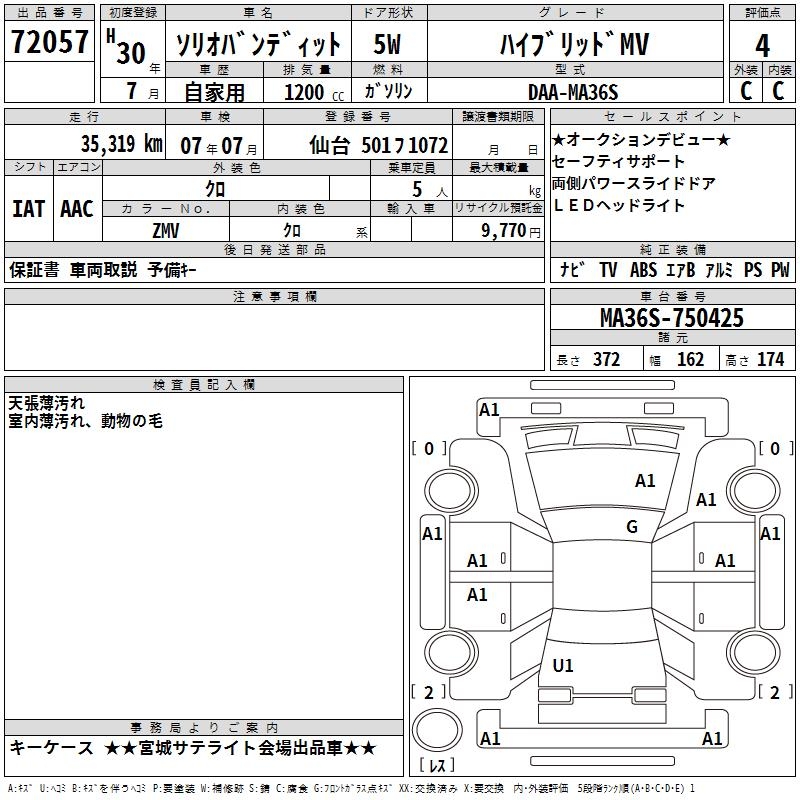Click 保証書 in later-shipped parts
Image resolution: width=800 pixels, height=800 pixels.
point(34,270)
